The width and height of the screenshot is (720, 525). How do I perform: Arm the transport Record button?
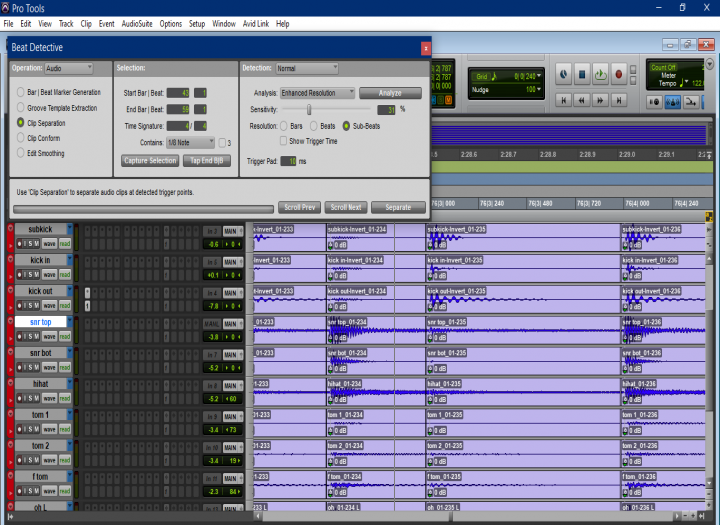619,74
